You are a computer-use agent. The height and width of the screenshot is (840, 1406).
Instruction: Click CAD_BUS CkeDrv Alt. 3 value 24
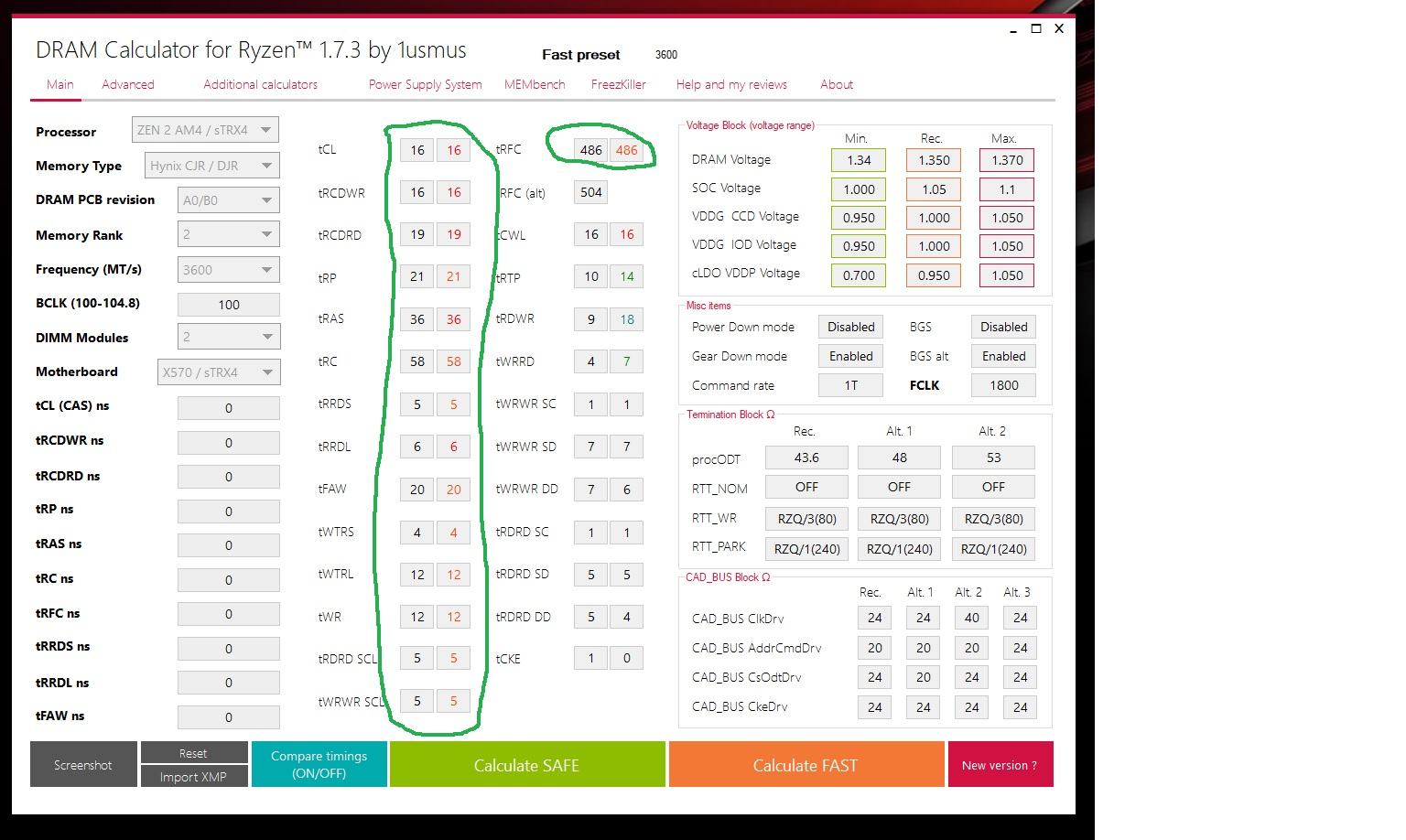(x=1021, y=707)
